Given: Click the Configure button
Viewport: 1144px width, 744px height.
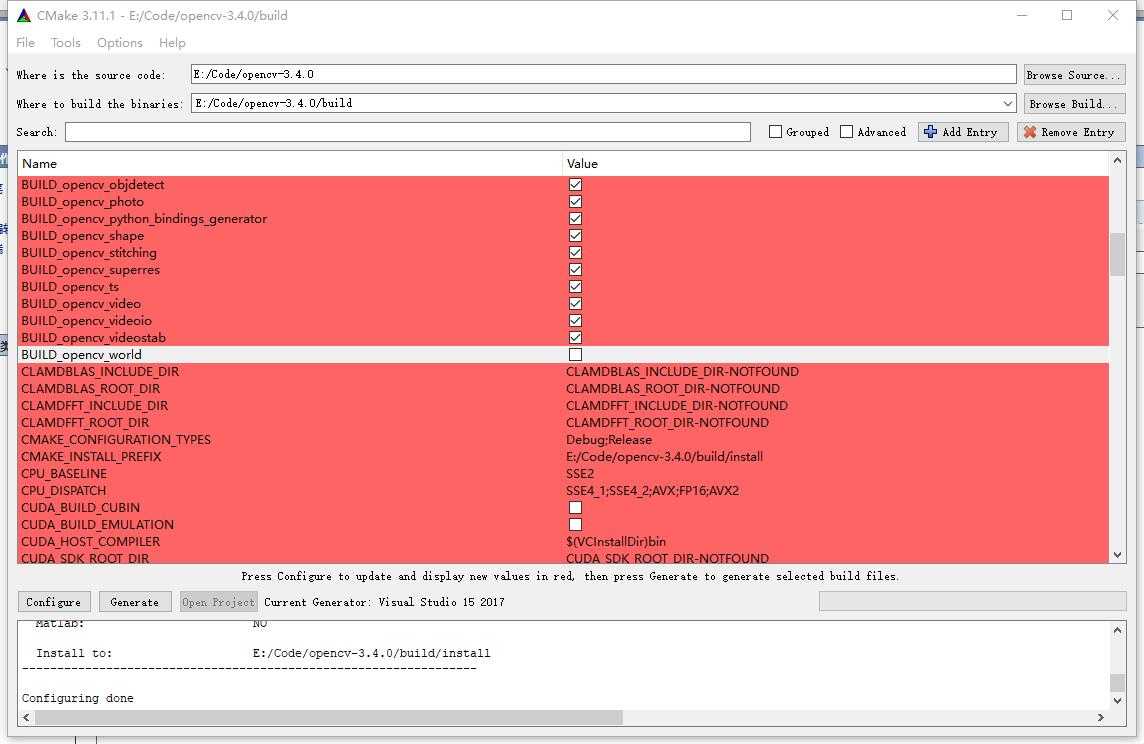Looking at the screenshot, I should 54,602.
